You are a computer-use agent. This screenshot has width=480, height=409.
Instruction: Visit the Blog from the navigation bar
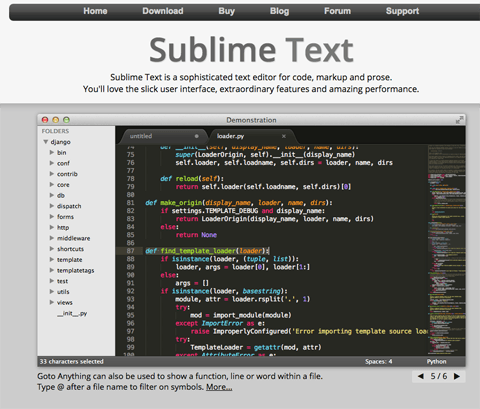click(x=279, y=11)
